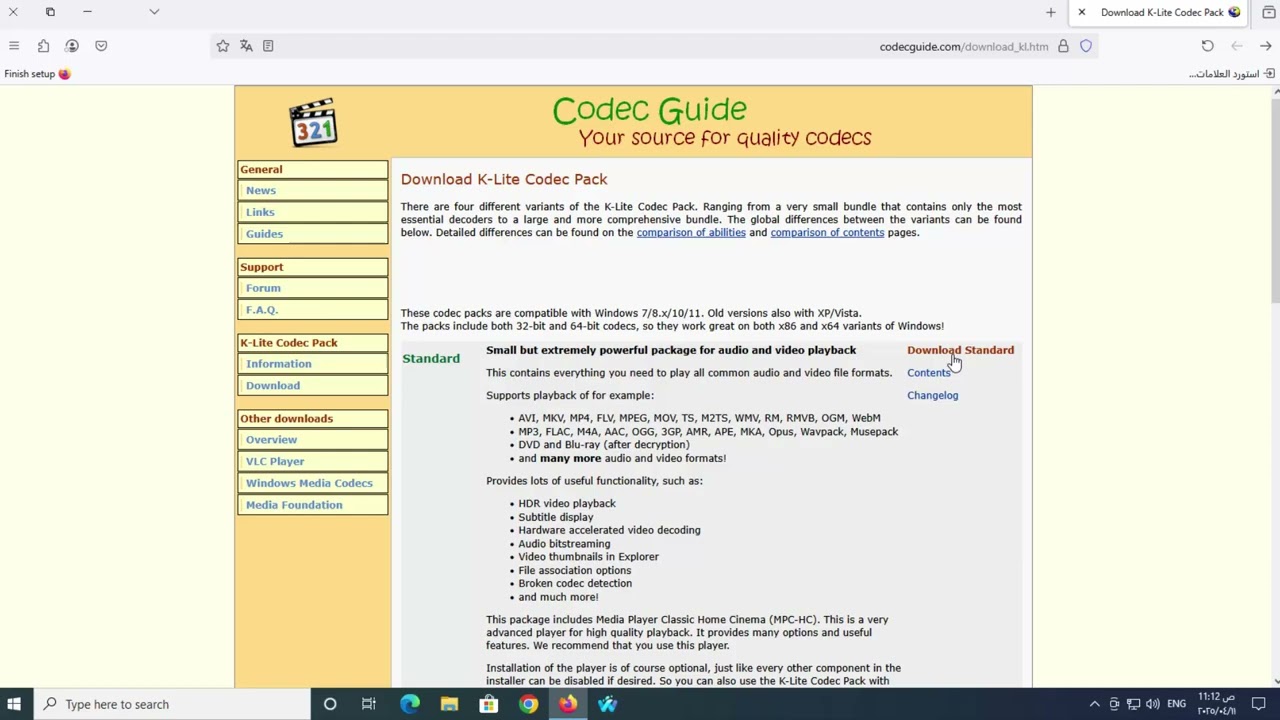This screenshot has height=720, width=1280.
Task: Launch Google Chrome from taskbar
Action: [528, 704]
